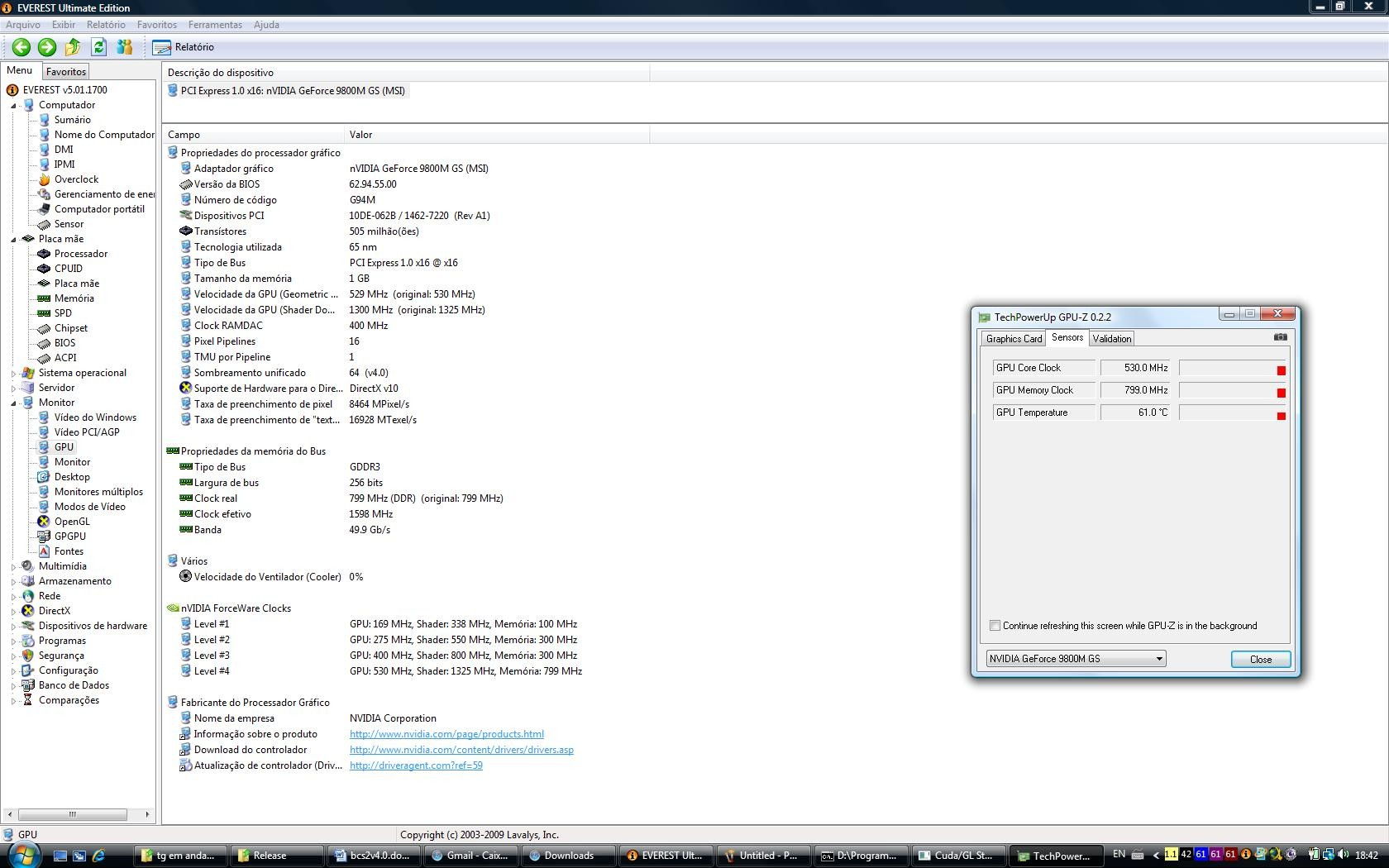1389x868 pixels.
Task: Click the Refresh toolbar icon
Action: coord(99,47)
